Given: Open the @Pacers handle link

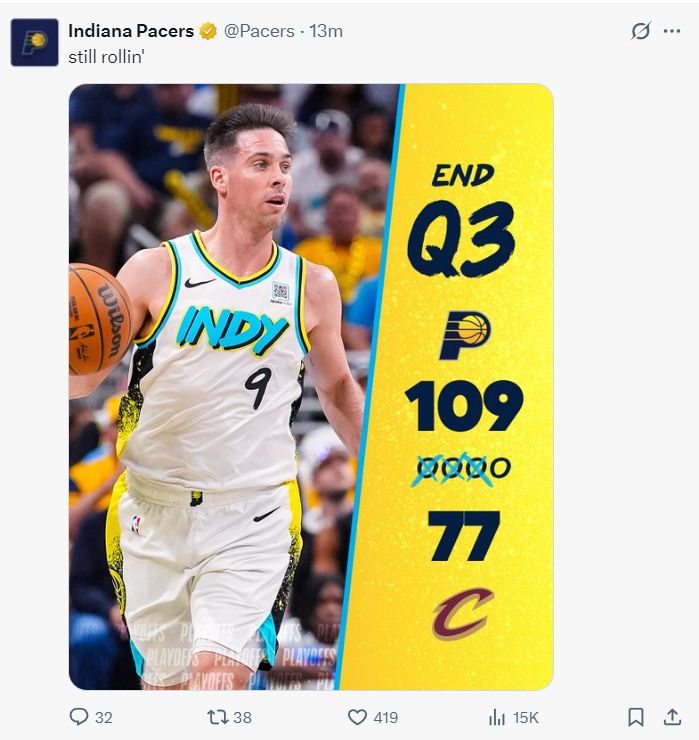Looking at the screenshot, I should (259, 31).
